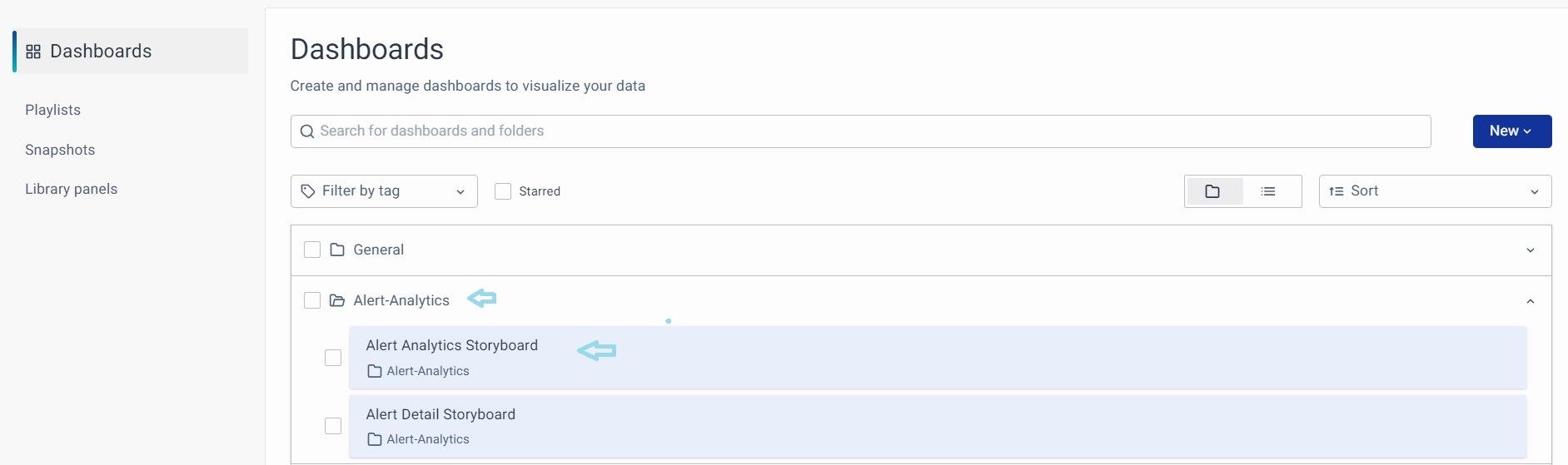The width and height of the screenshot is (1568, 465).
Task: Collapse the Alert-Analytics folder chevron
Action: click(x=1530, y=301)
